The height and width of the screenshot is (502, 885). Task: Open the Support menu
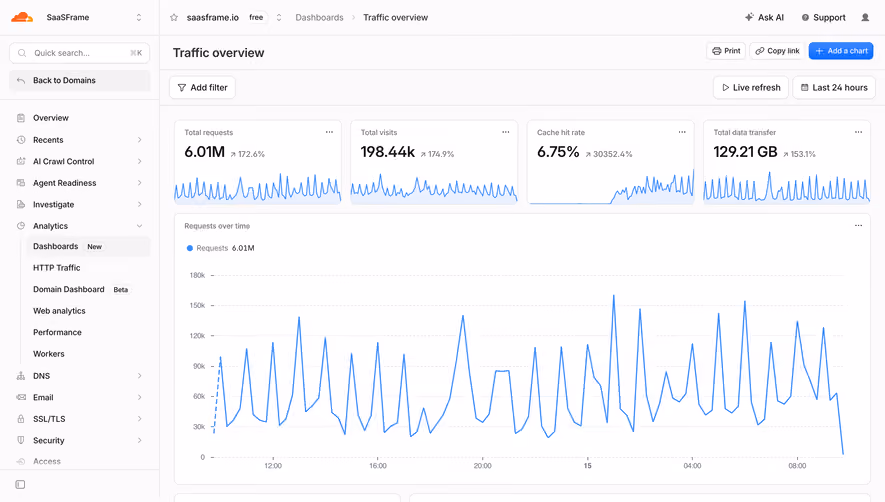(823, 18)
